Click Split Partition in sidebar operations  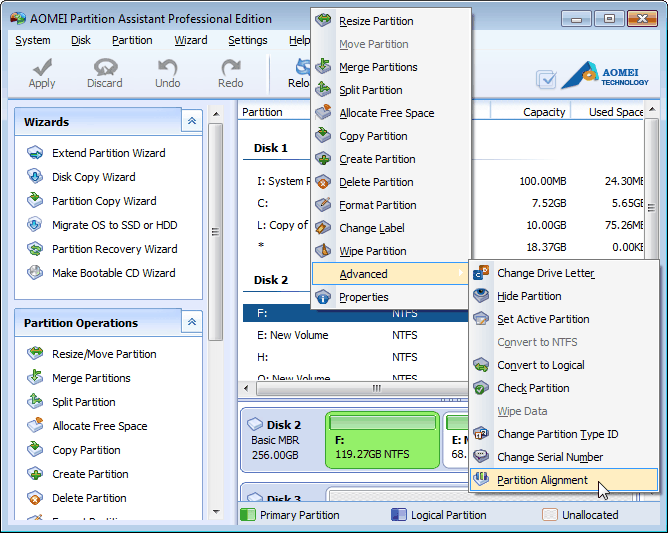pyautogui.click(x=84, y=402)
